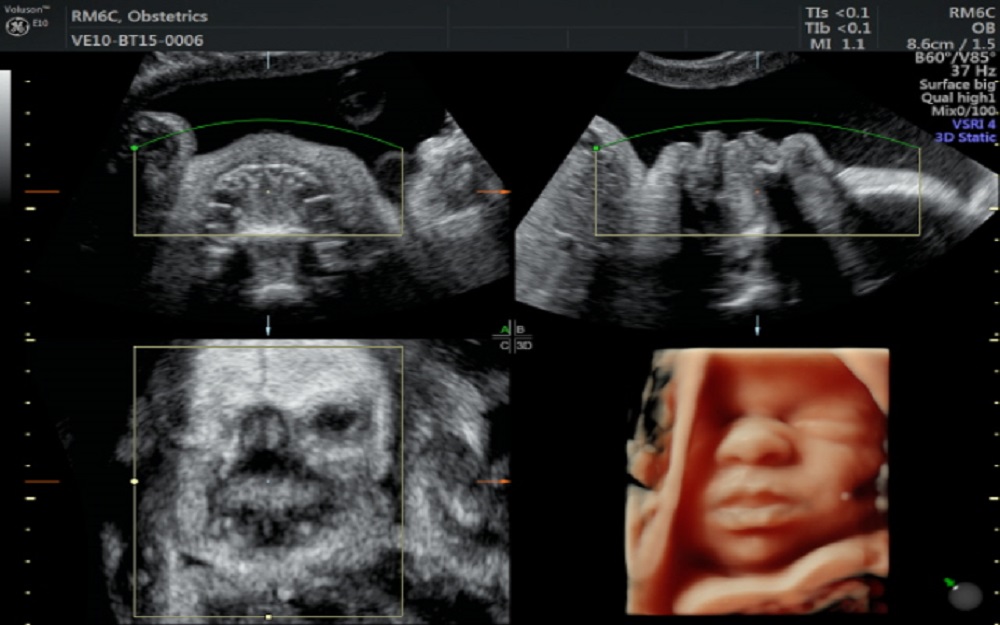The image size is (1000, 625).
Task: Click the "VSRI 4" setting text
Action: 973,124
